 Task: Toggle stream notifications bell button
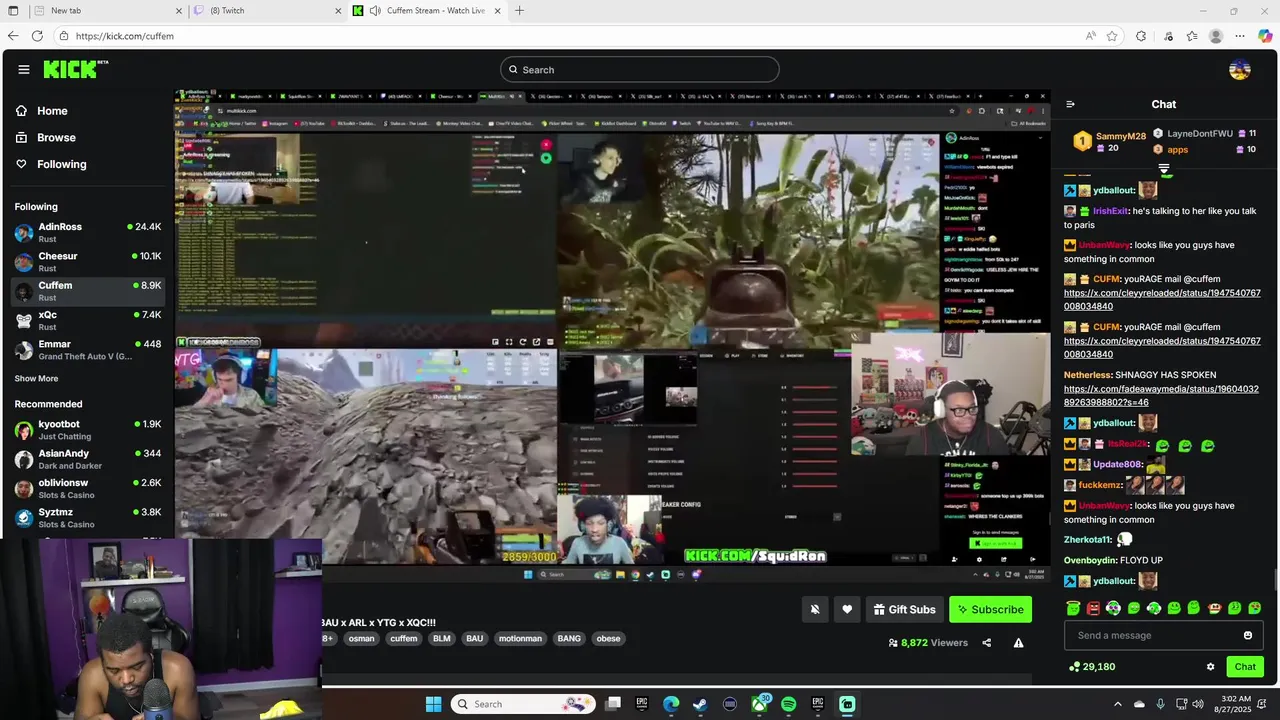[815, 609]
